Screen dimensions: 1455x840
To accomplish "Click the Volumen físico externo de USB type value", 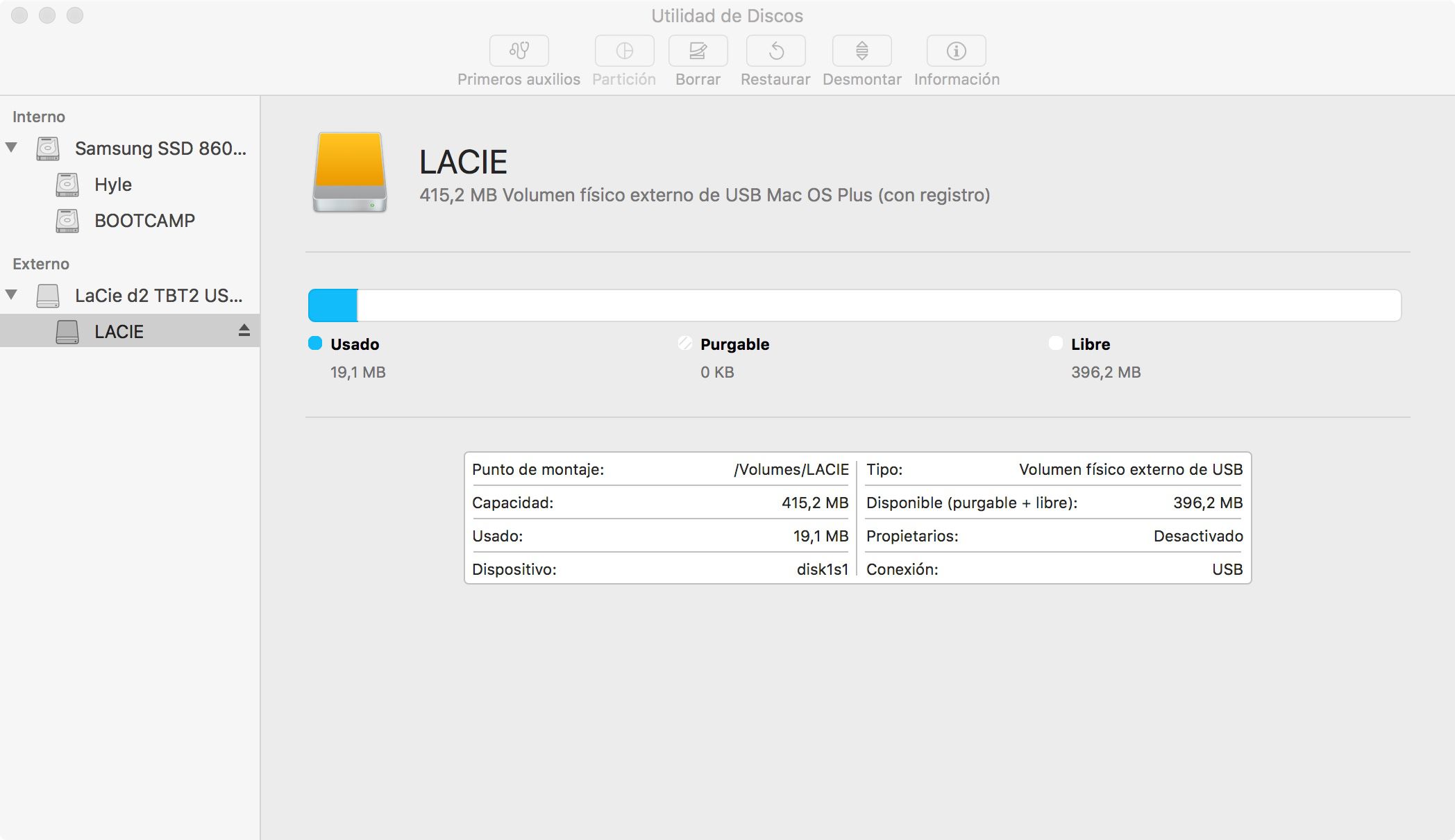I will point(1131,469).
